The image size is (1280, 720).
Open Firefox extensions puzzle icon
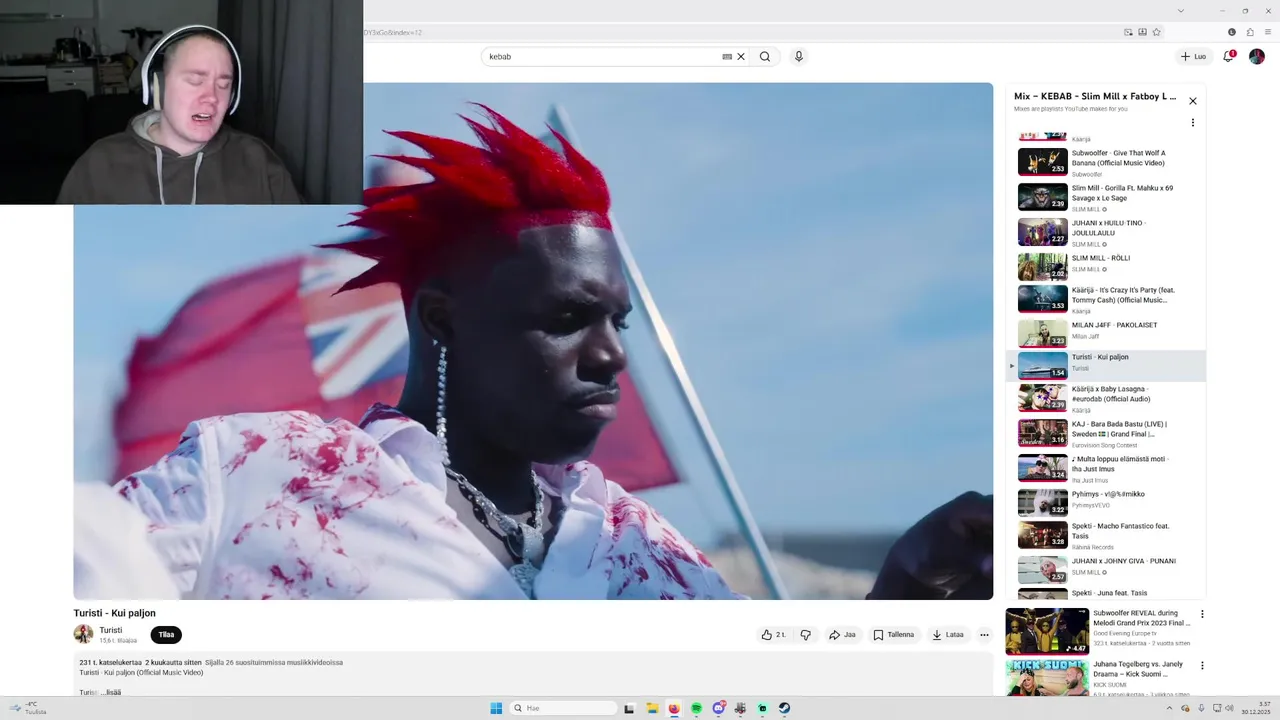1250,32
